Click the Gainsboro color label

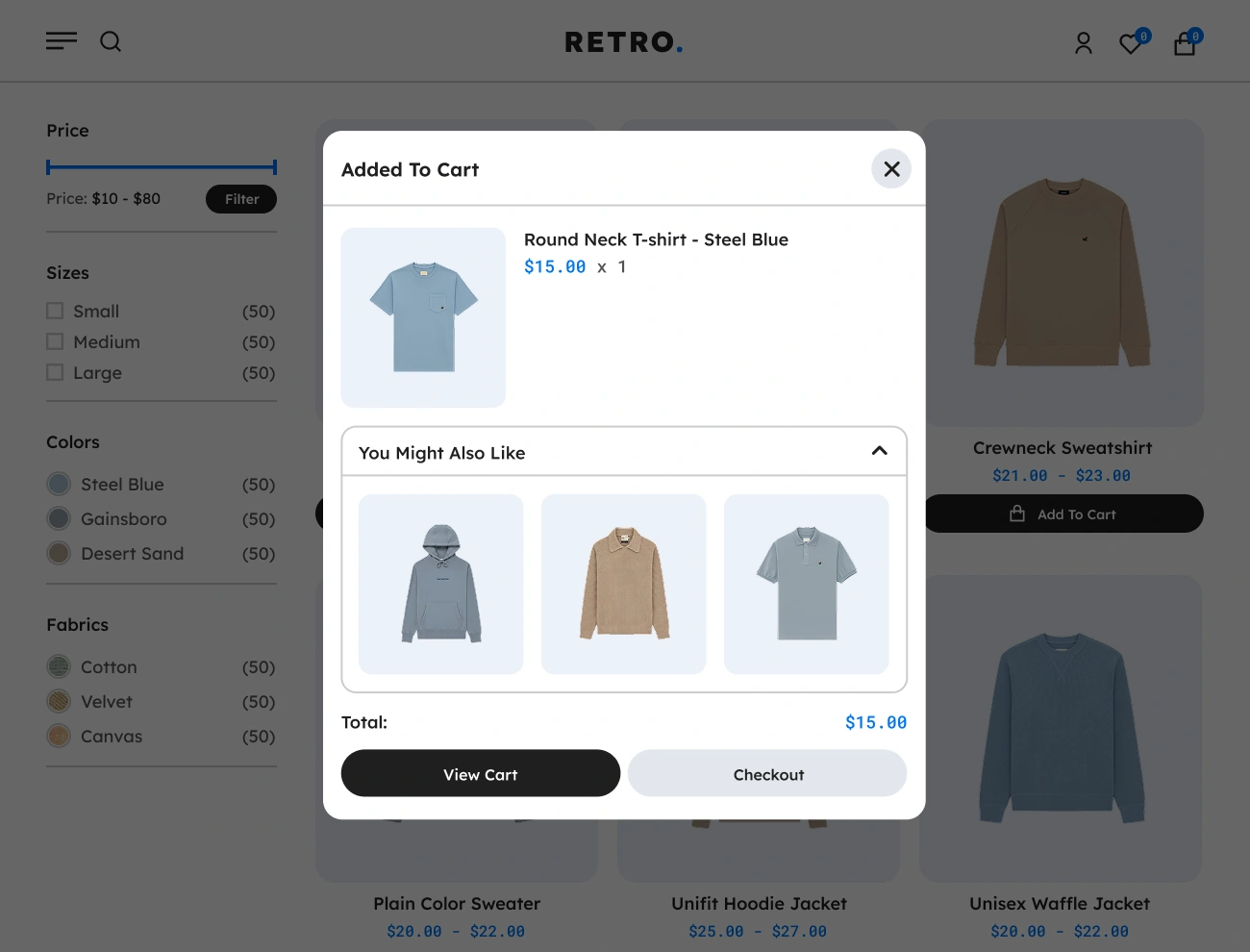[124, 518]
